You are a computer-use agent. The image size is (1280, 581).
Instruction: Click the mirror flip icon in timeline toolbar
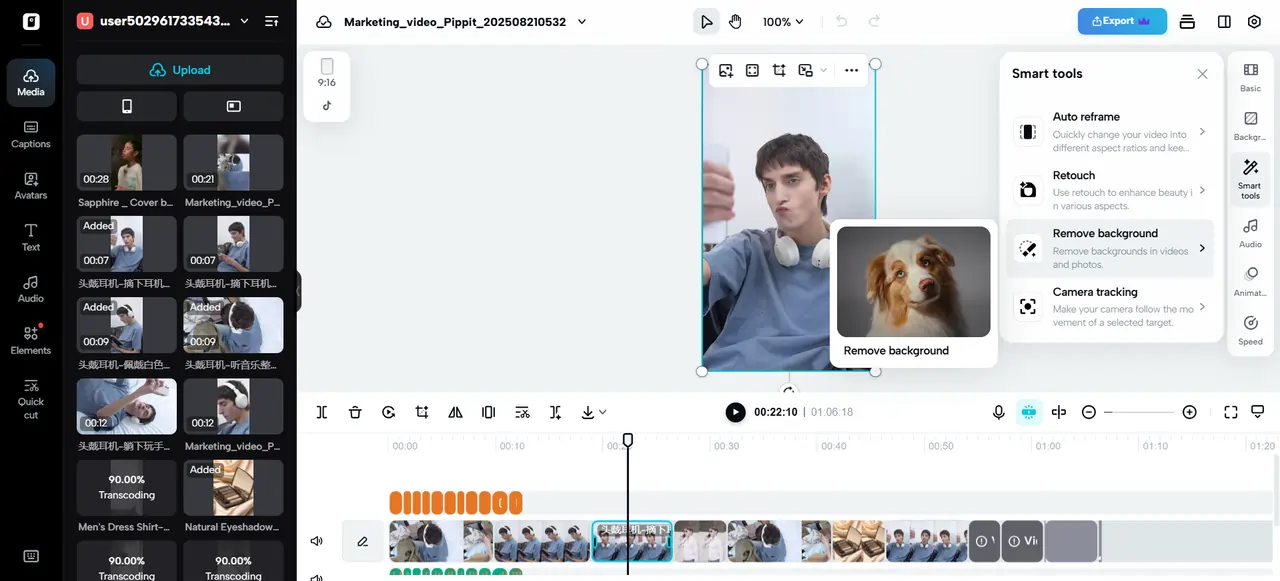click(455, 412)
